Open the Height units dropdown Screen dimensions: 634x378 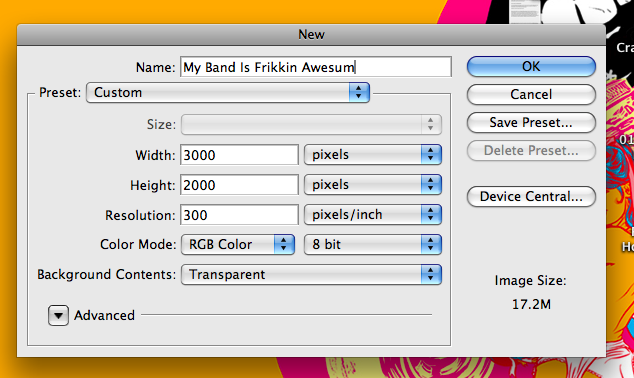point(372,185)
